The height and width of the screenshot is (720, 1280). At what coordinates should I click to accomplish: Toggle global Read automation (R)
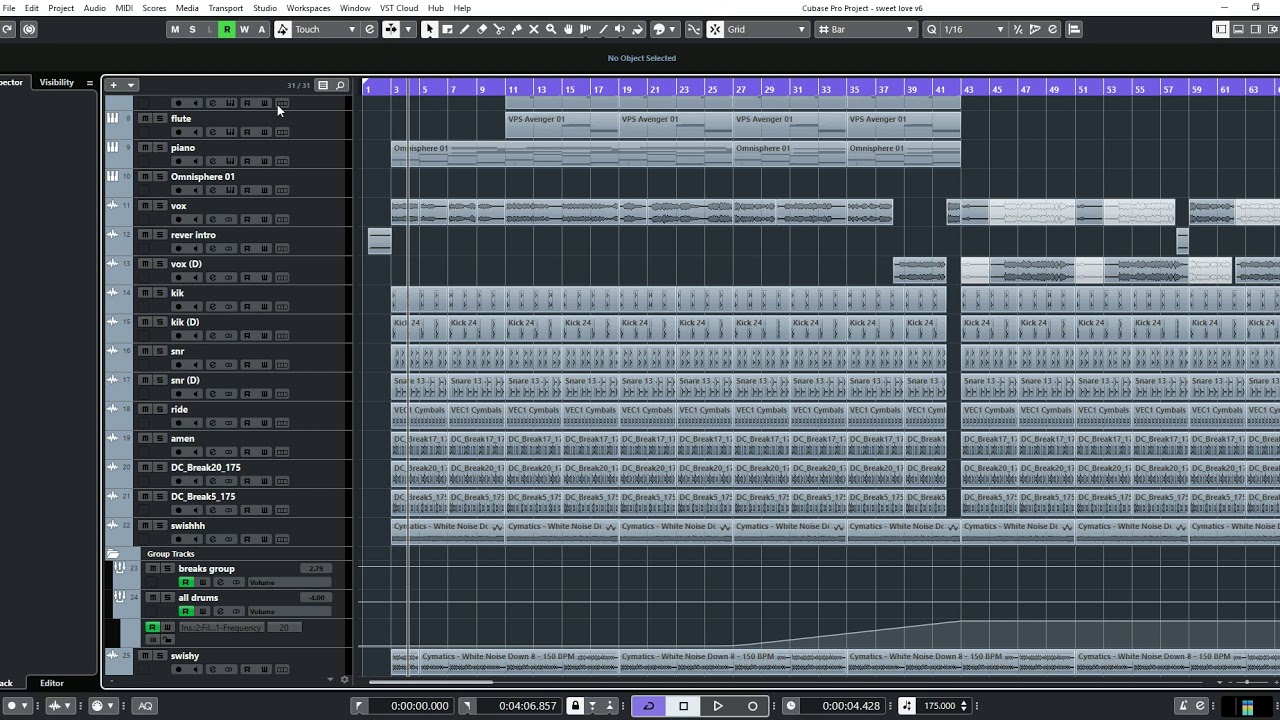[x=227, y=29]
